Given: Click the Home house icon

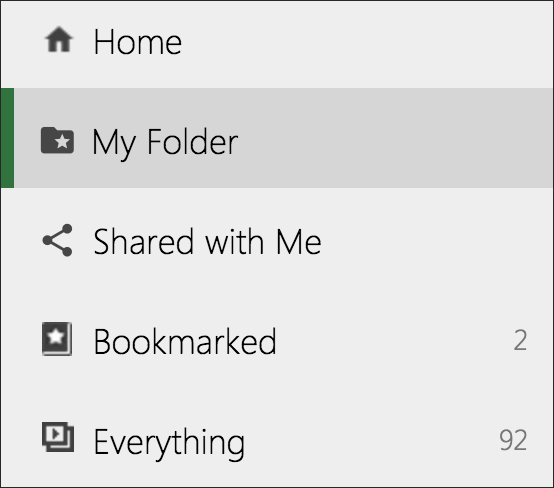Looking at the screenshot, I should (59, 39).
